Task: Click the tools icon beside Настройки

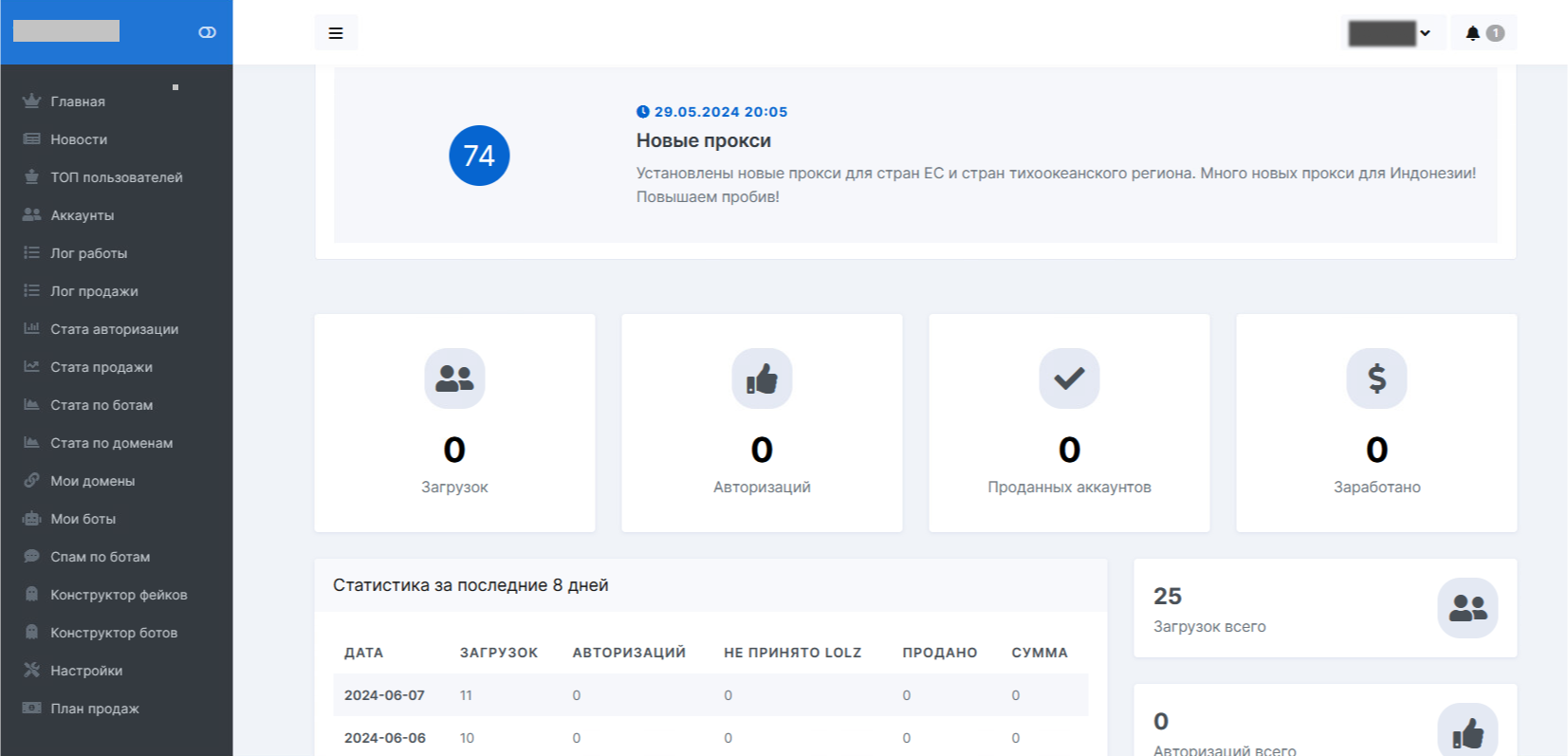Action: [31, 671]
